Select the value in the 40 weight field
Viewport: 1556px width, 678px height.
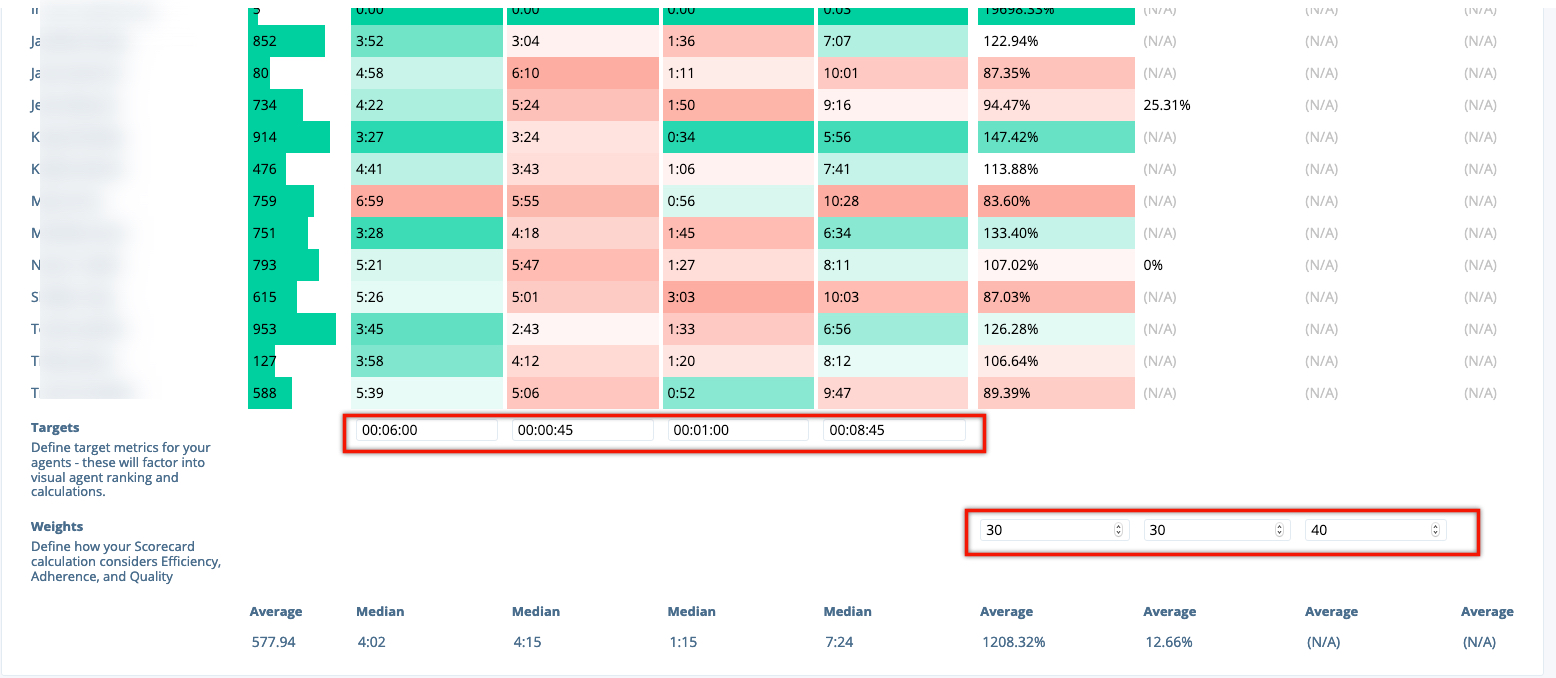[x=1360, y=529]
